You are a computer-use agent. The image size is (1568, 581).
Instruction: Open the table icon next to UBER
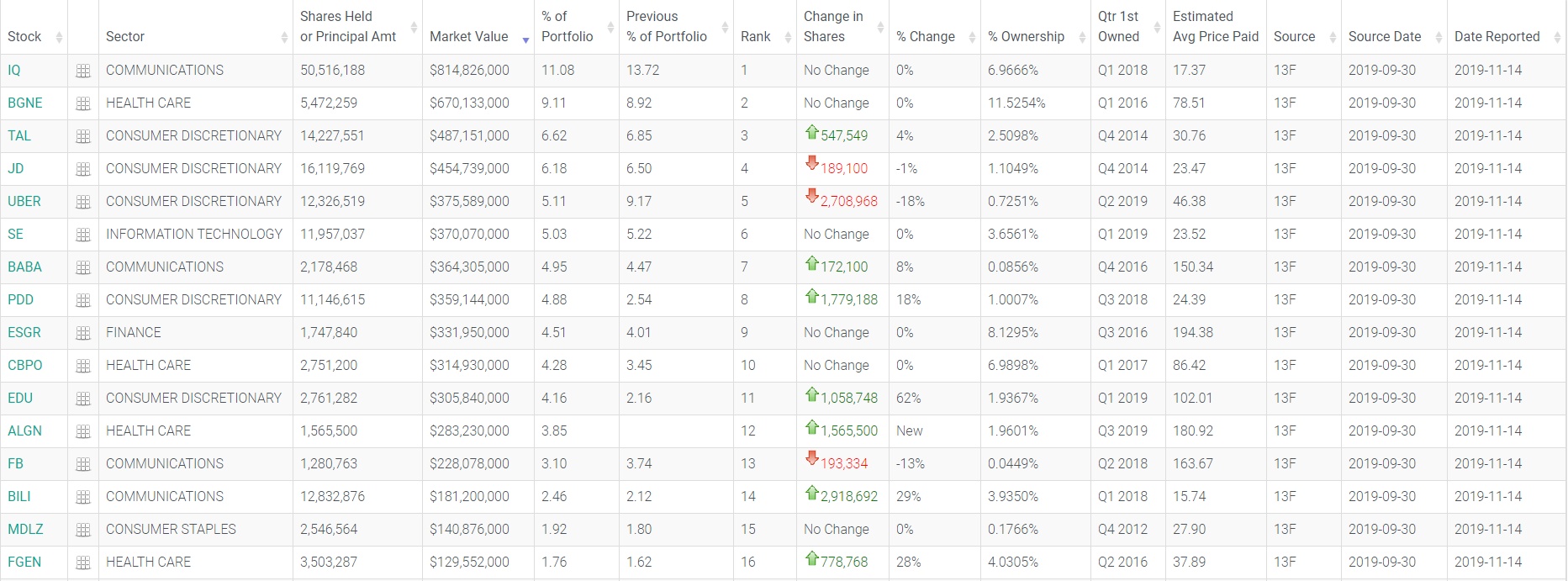[x=82, y=203]
